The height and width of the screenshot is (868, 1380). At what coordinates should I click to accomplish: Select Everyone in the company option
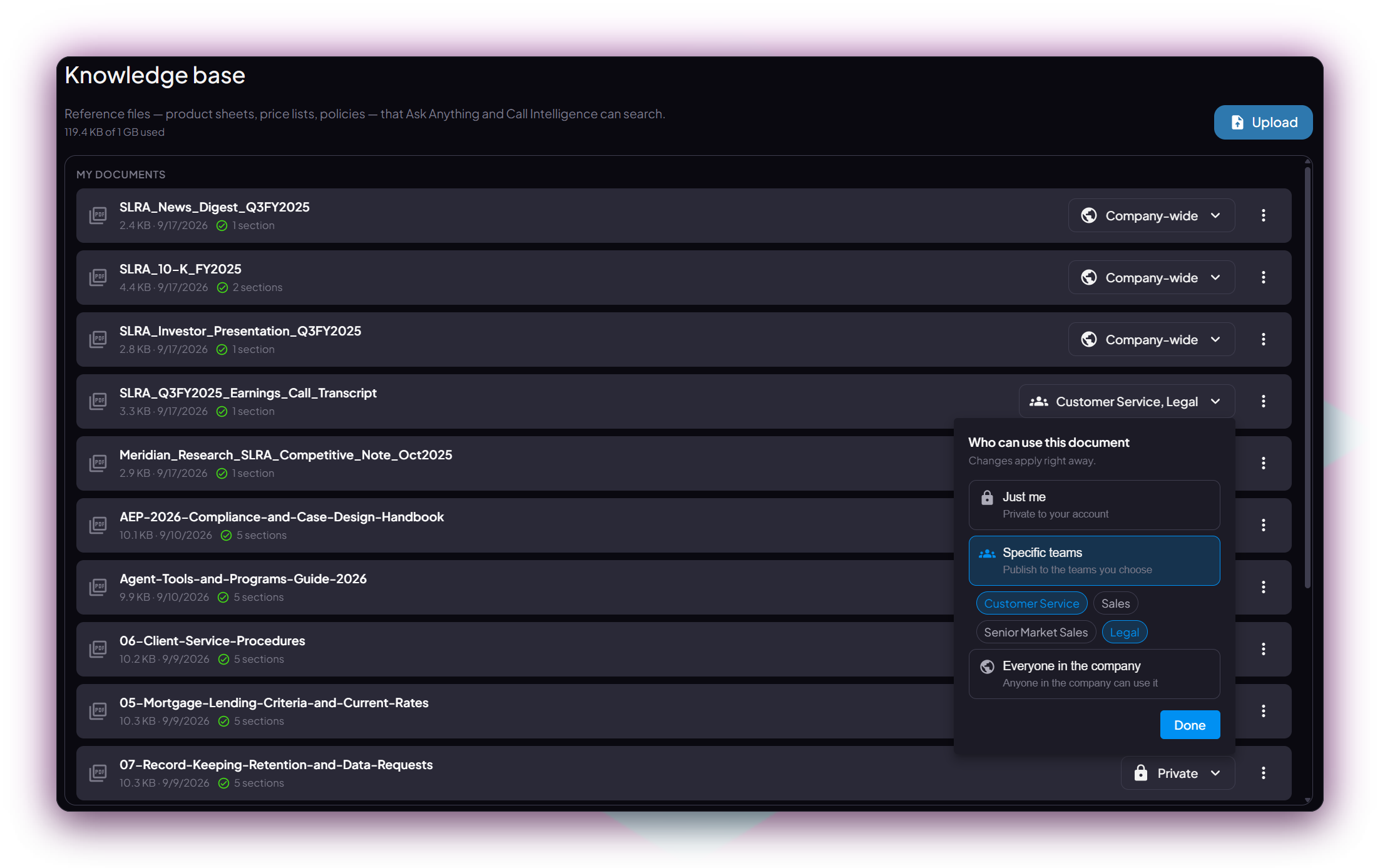[1094, 674]
